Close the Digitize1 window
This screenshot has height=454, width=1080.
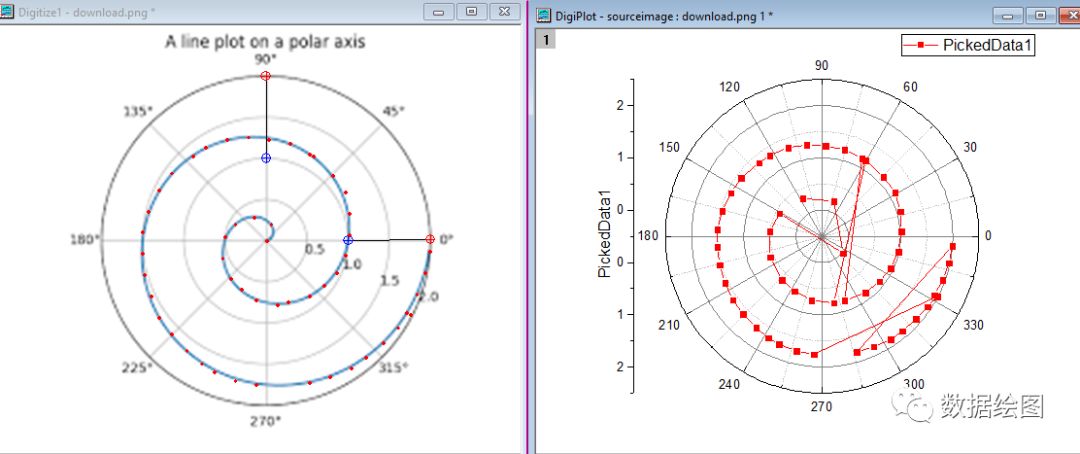pyautogui.click(x=505, y=12)
